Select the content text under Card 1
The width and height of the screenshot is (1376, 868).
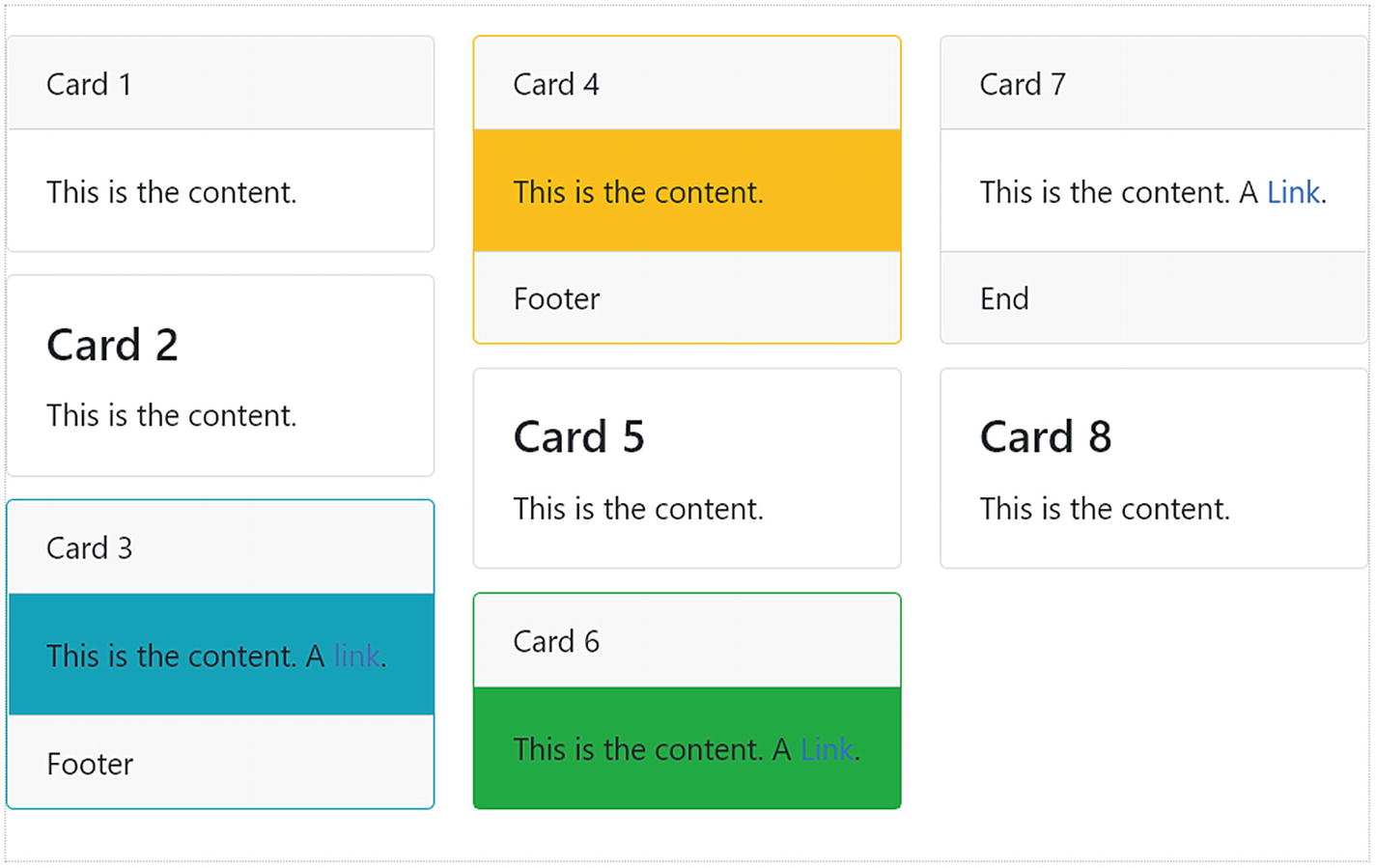point(171,192)
